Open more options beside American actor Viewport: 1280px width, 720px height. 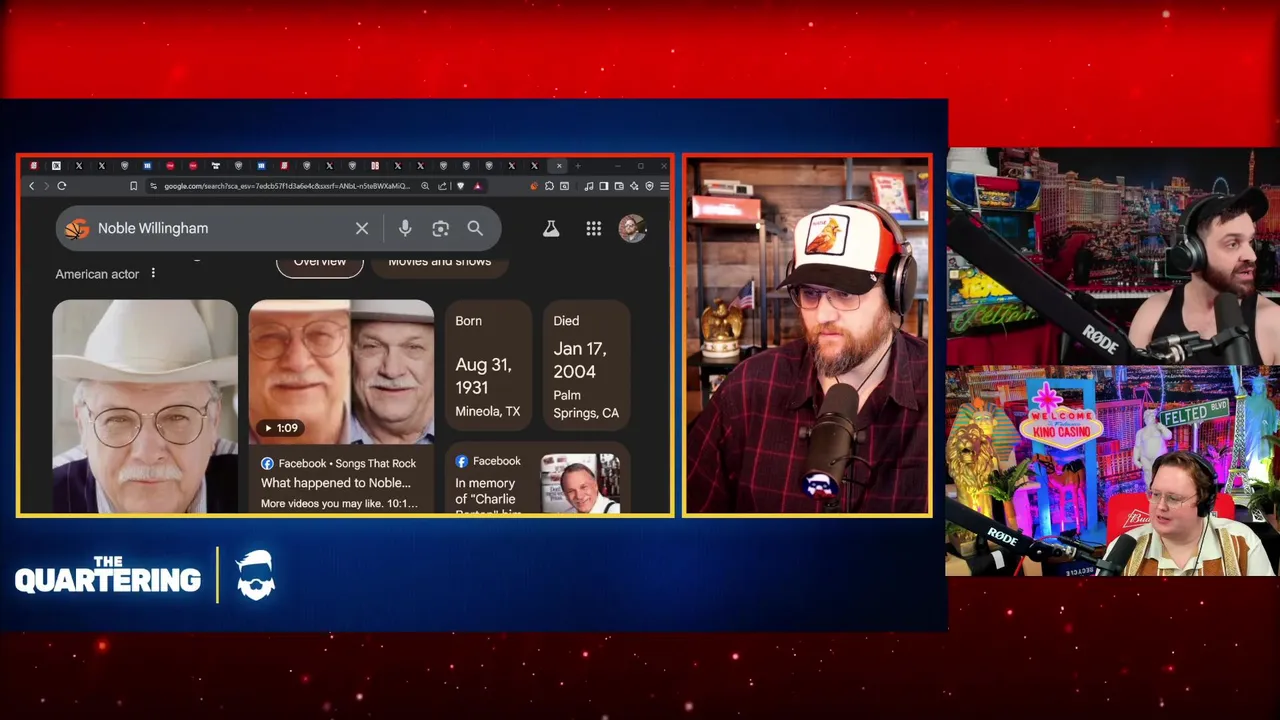point(153,273)
